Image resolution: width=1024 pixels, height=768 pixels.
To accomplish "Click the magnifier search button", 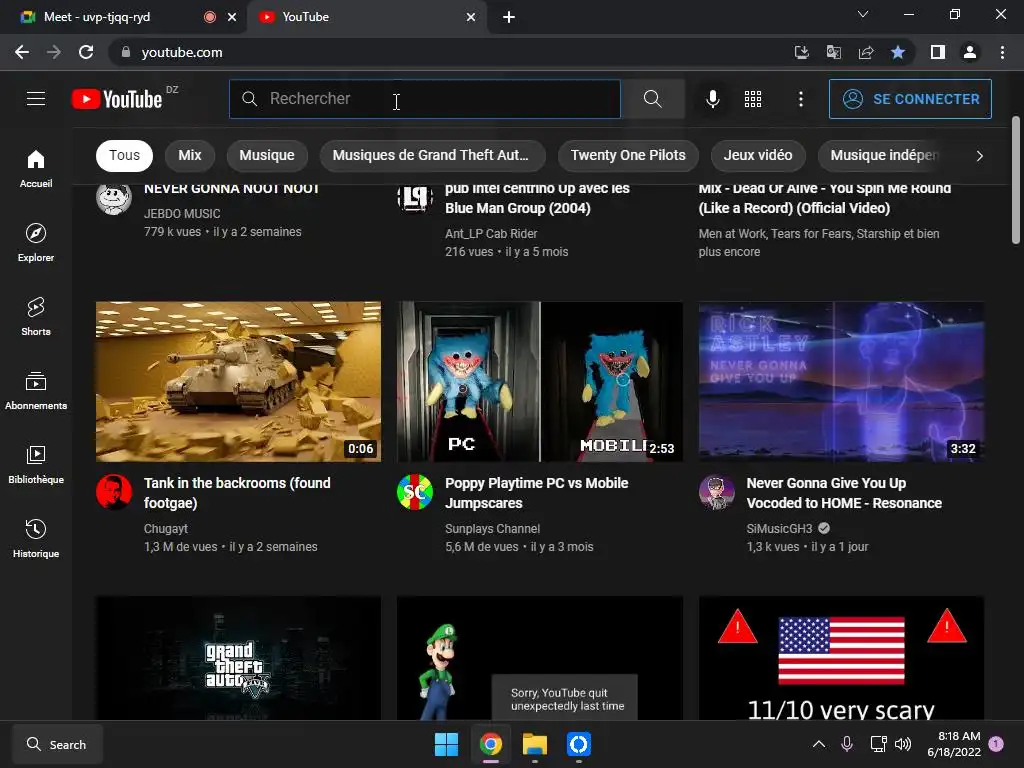I will [652, 99].
